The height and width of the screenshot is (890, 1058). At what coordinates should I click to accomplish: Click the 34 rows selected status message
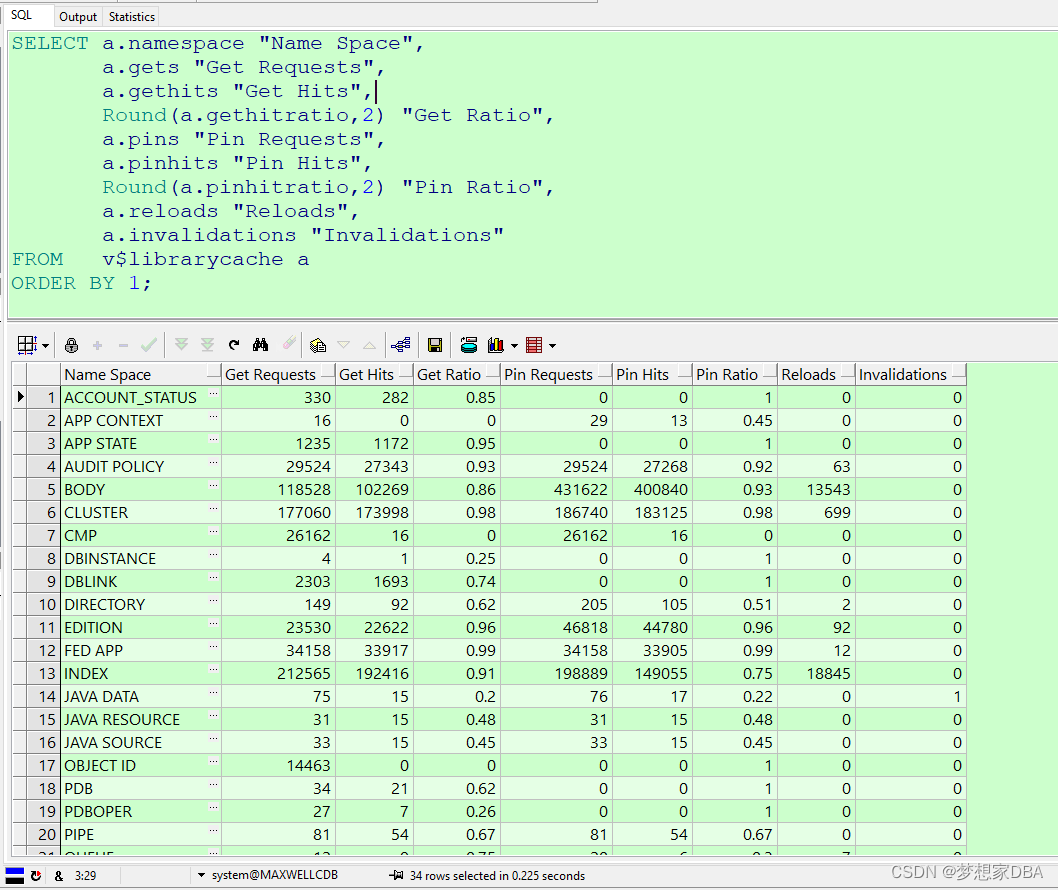pos(497,876)
